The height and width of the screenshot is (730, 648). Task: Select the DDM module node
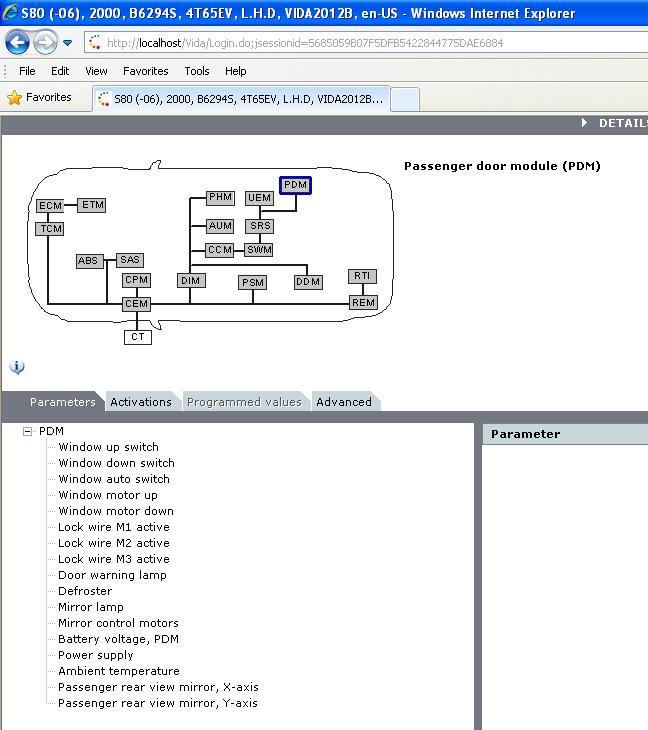coord(308,282)
